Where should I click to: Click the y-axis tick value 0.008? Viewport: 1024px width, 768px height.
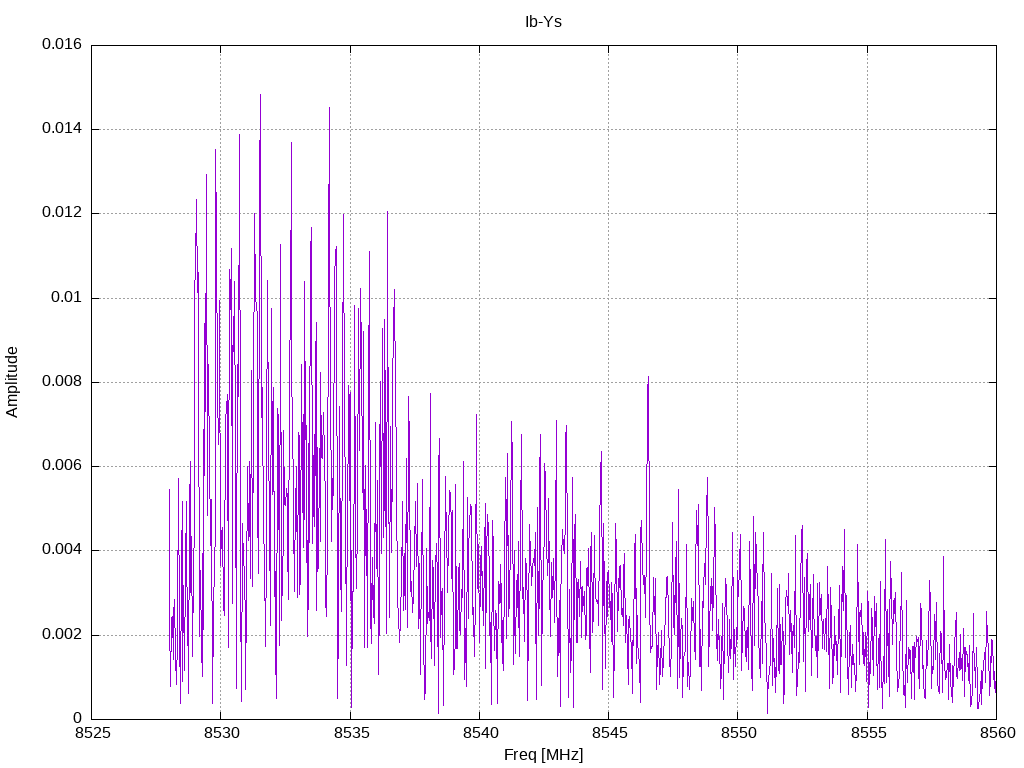click(62, 381)
